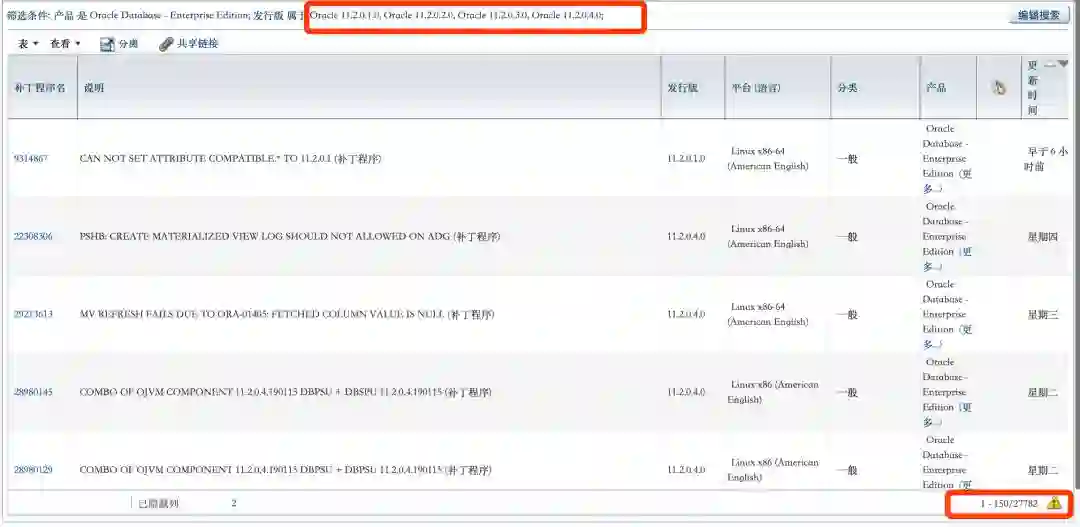Click release cell 11.2.0.1.0
The image size is (1080, 527).
686,158
